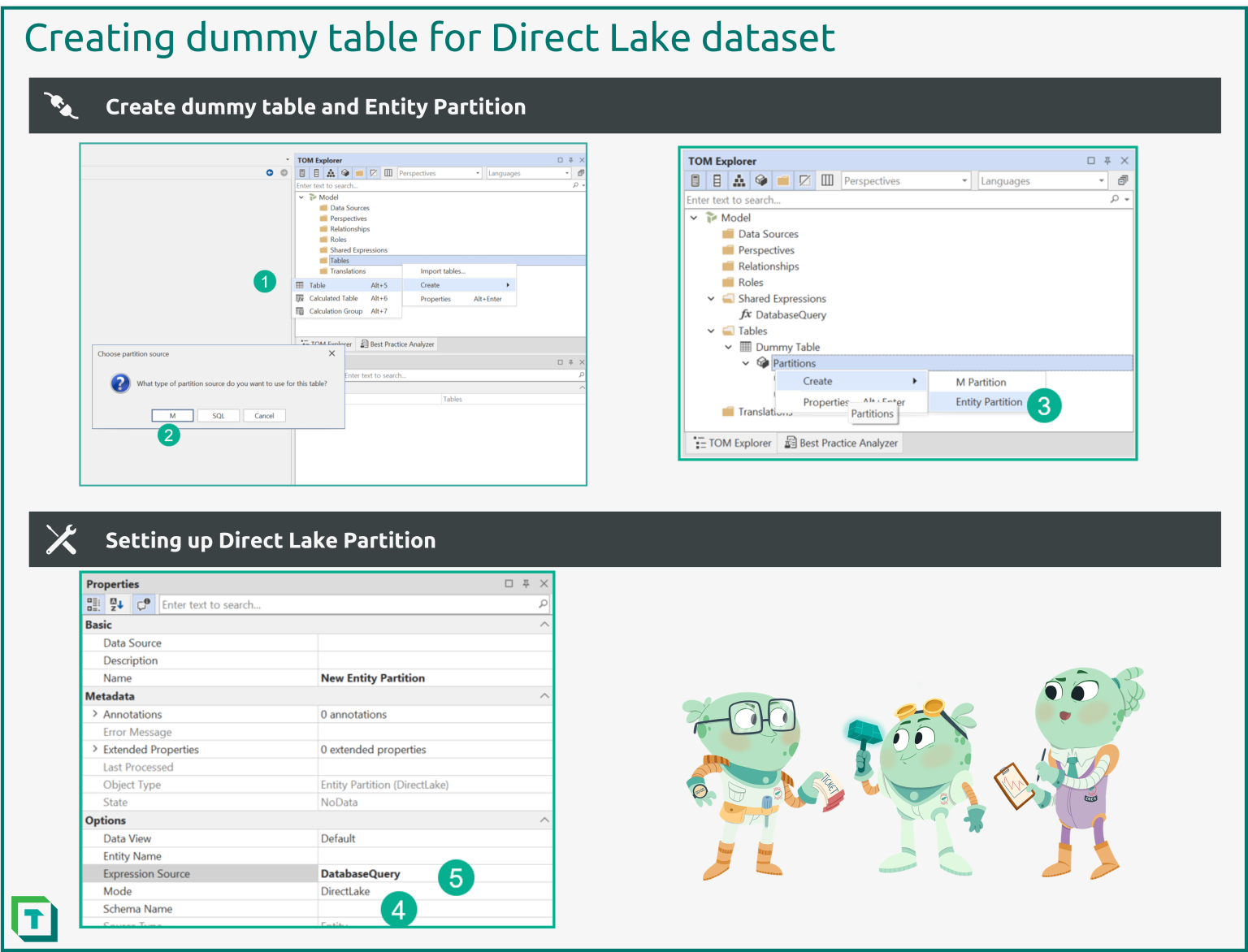Click the M button in the partition source dialog
The width and height of the screenshot is (1248, 952).
pos(172,415)
